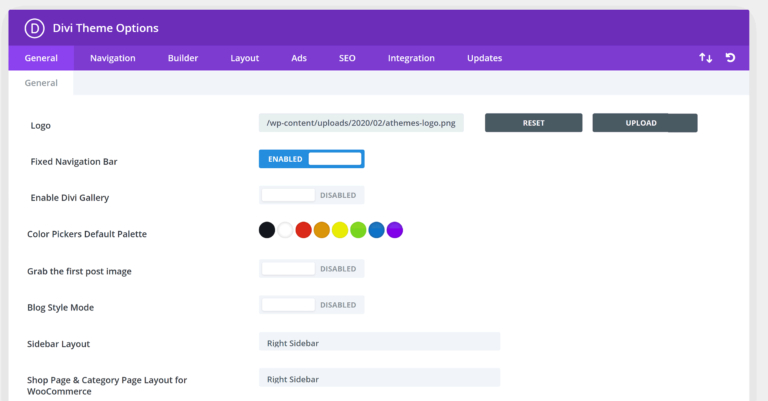Switch to the Builder tab
Viewport: 768px width, 401px height.
click(183, 58)
